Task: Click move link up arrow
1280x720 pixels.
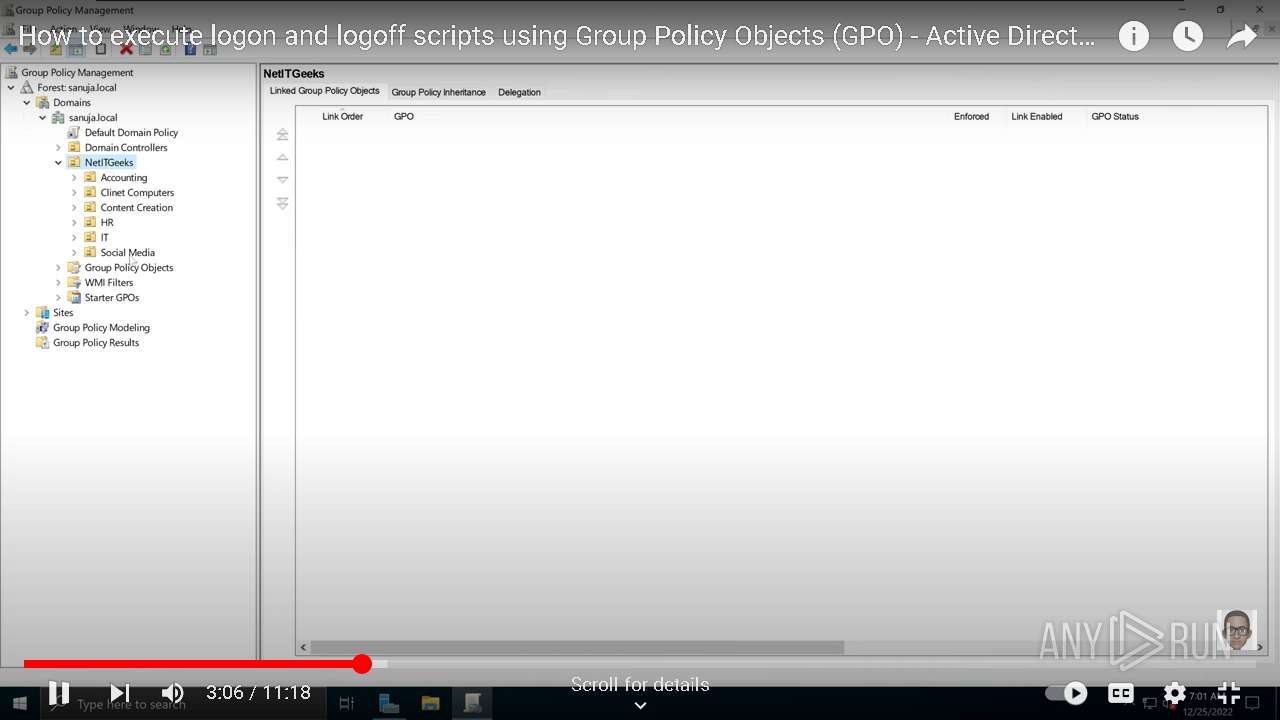Action: point(283,158)
